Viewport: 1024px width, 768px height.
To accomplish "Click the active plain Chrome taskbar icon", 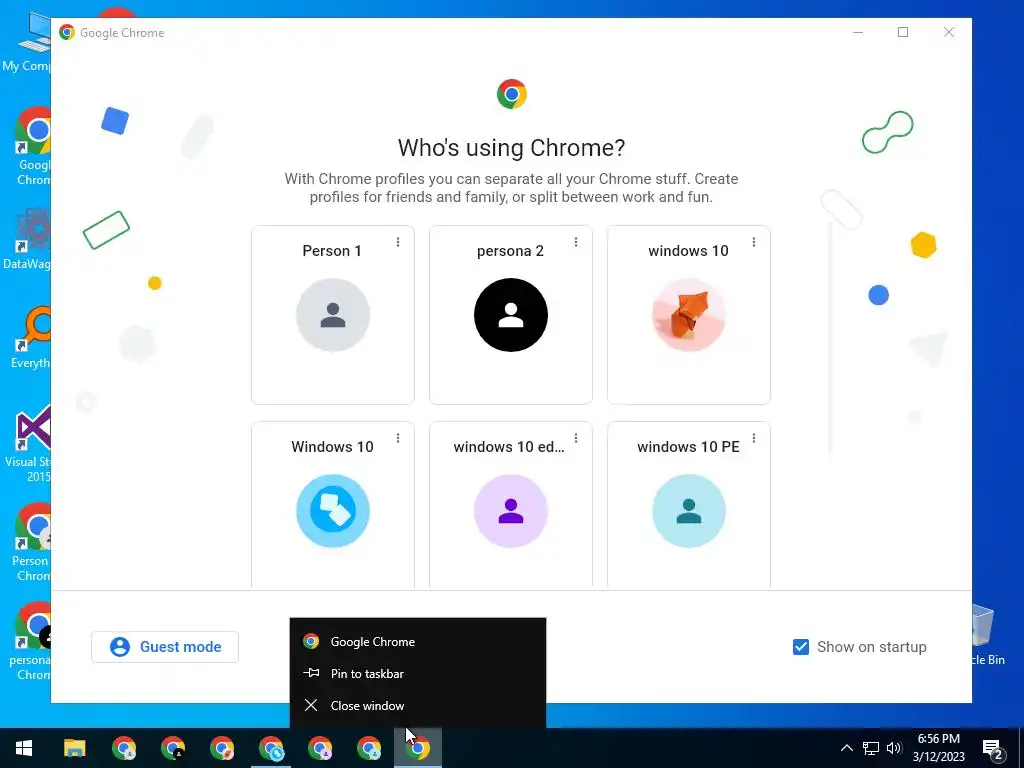I will [x=418, y=748].
